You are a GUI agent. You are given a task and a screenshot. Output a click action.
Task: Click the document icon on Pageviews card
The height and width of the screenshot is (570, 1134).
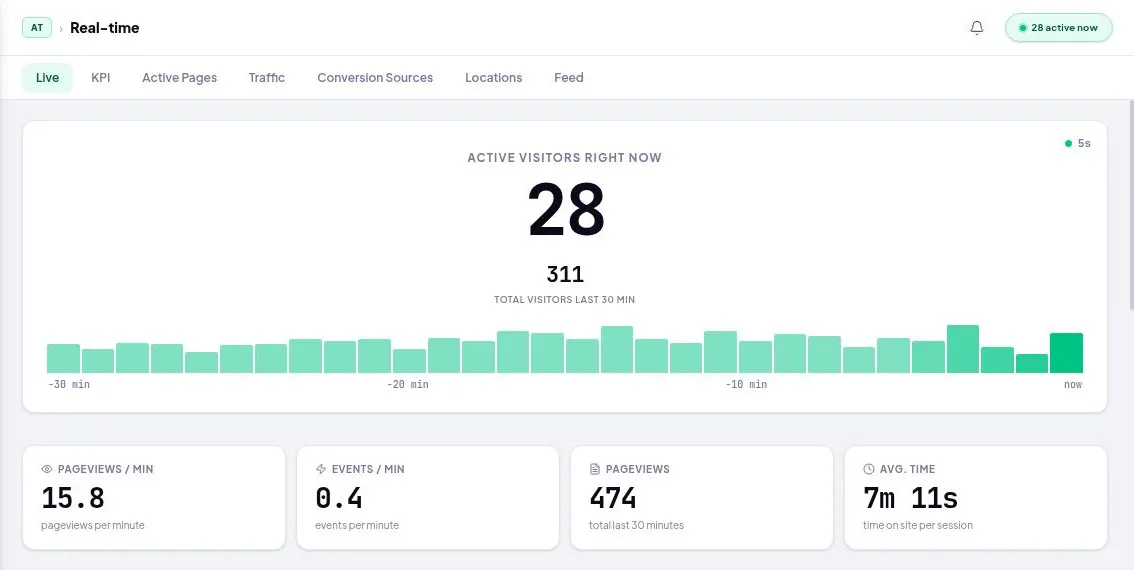point(595,469)
